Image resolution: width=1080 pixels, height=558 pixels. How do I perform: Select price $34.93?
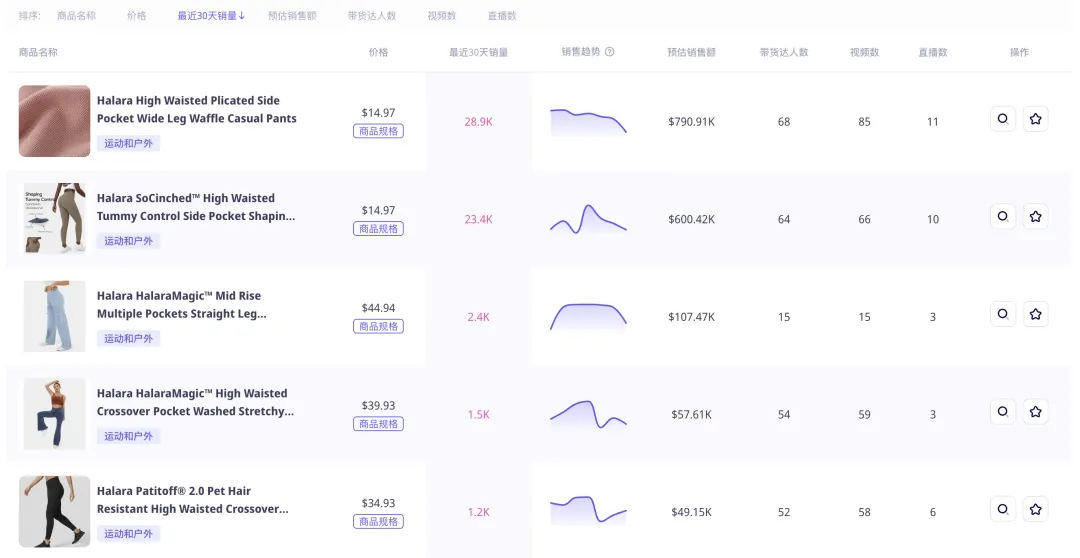(378, 504)
